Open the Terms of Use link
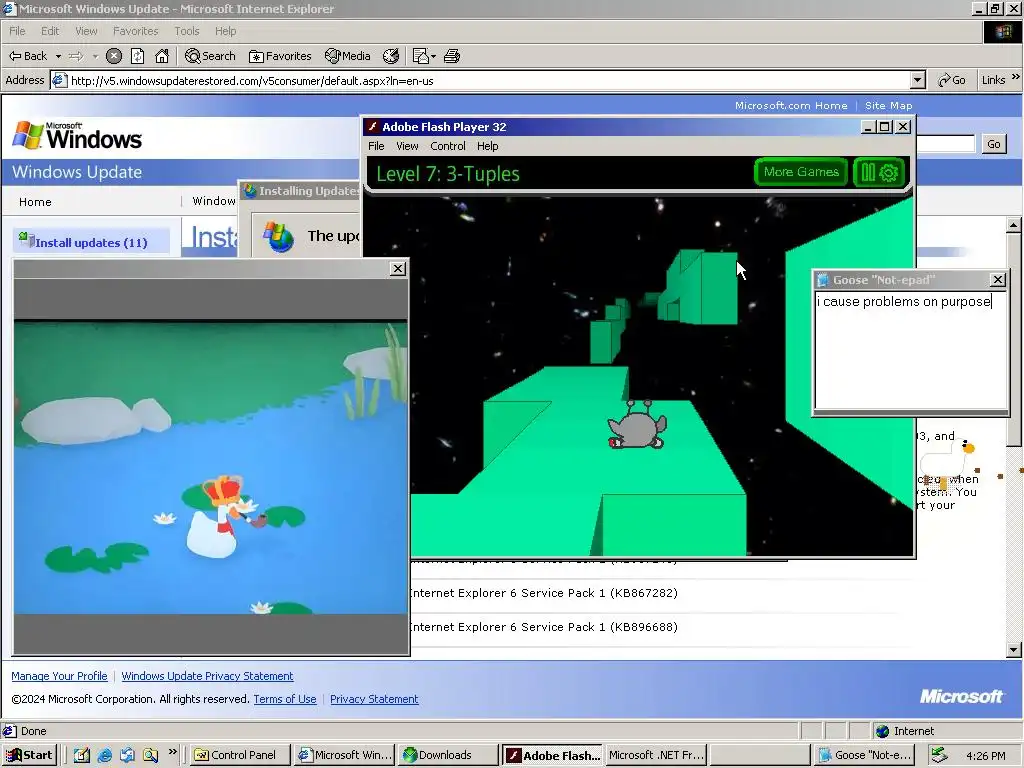 point(285,699)
